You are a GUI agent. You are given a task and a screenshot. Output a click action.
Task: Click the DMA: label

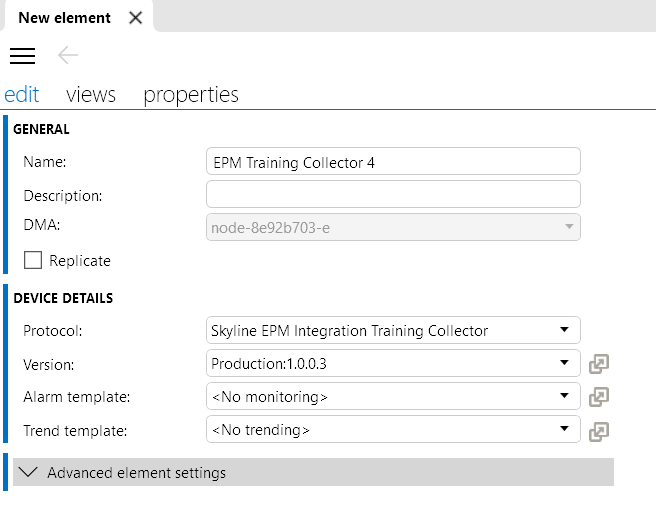[42, 225]
